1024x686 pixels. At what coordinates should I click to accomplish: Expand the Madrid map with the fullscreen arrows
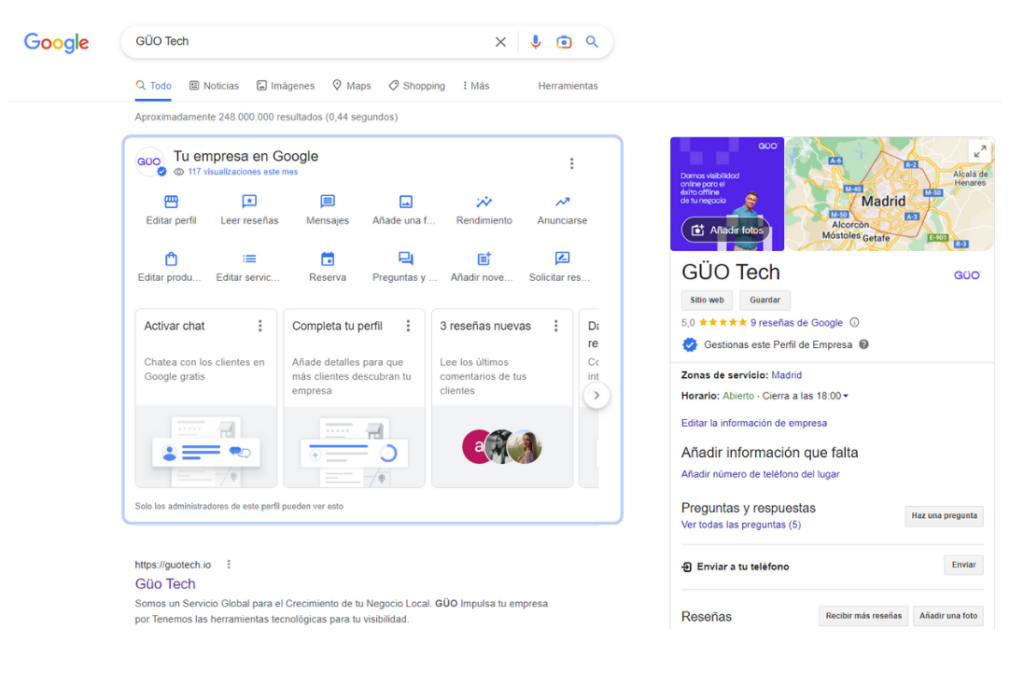(980, 150)
